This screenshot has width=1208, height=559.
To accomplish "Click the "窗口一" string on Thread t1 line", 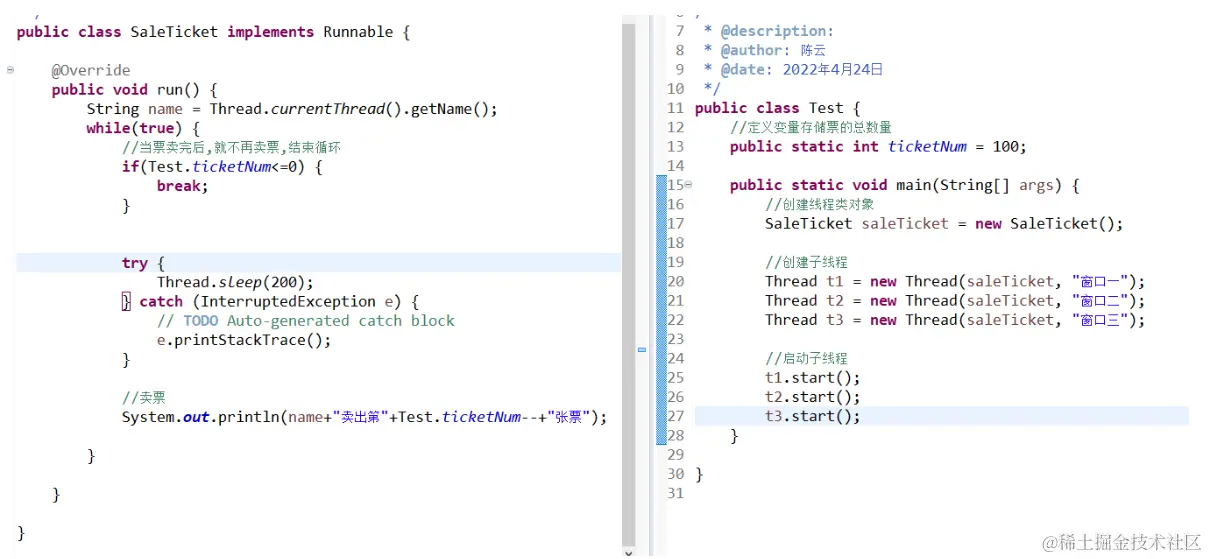I will pos(1100,281).
